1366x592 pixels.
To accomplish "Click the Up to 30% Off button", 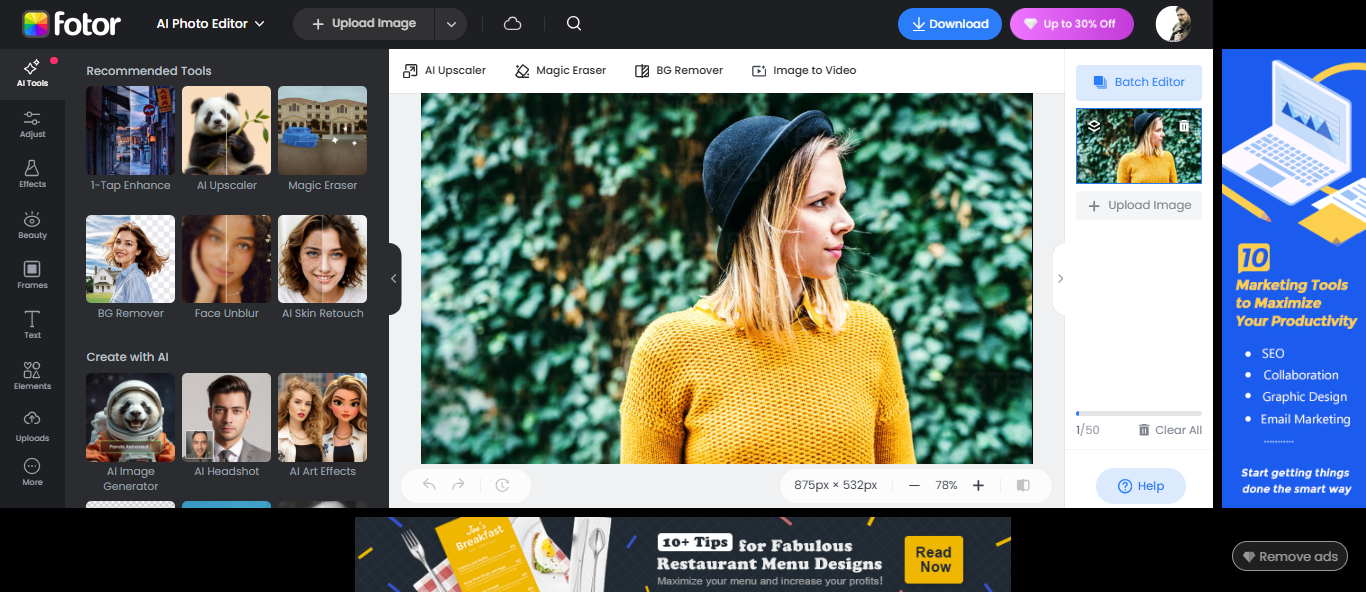I will point(1071,24).
